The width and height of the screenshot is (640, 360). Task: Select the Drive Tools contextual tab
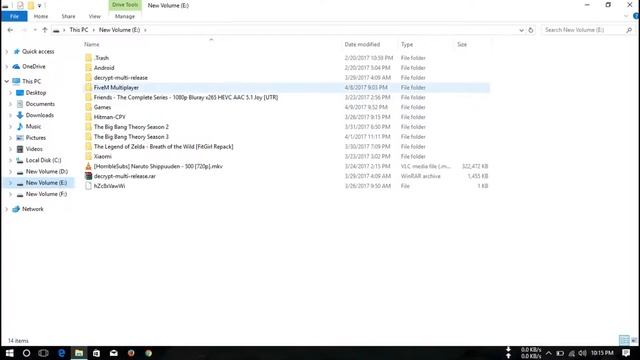[x=125, y=5]
